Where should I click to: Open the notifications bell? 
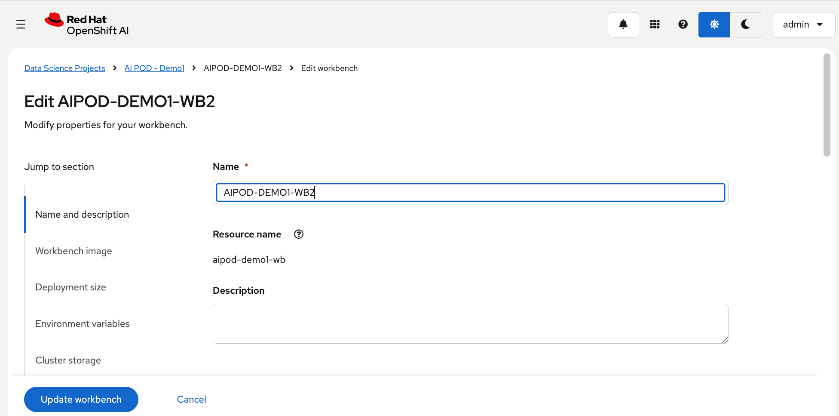(x=623, y=25)
